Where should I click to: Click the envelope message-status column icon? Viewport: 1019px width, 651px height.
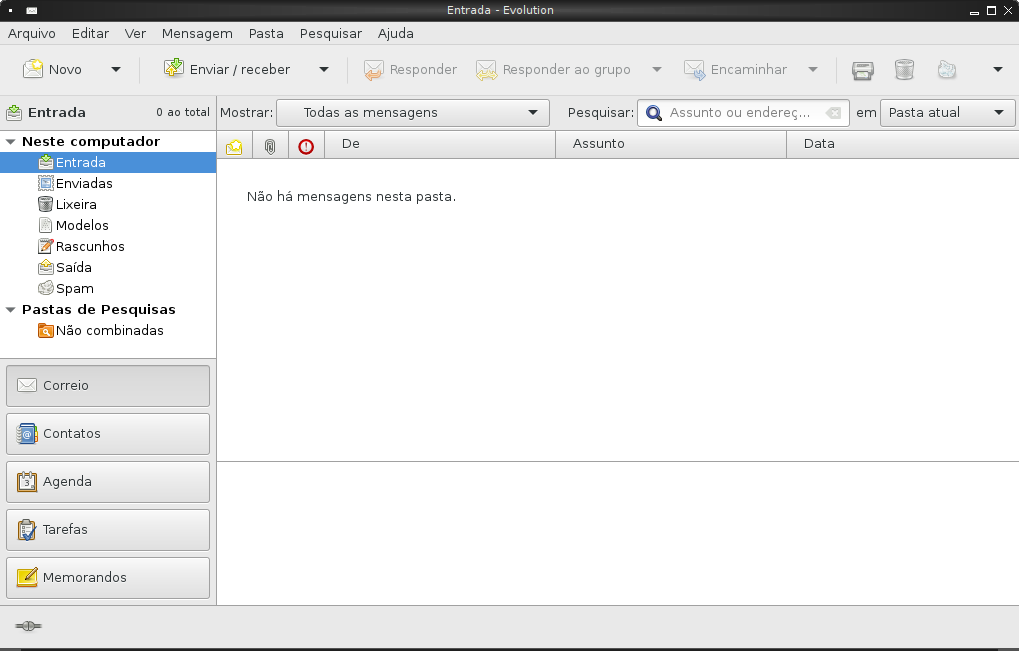[233, 144]
